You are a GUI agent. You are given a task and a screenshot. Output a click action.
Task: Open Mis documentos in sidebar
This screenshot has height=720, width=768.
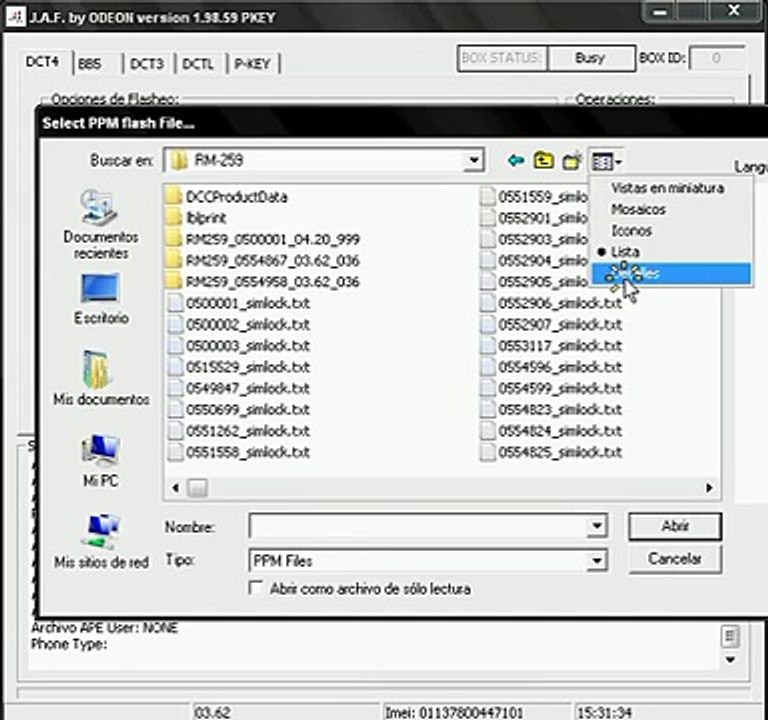(x=101, y=378)
